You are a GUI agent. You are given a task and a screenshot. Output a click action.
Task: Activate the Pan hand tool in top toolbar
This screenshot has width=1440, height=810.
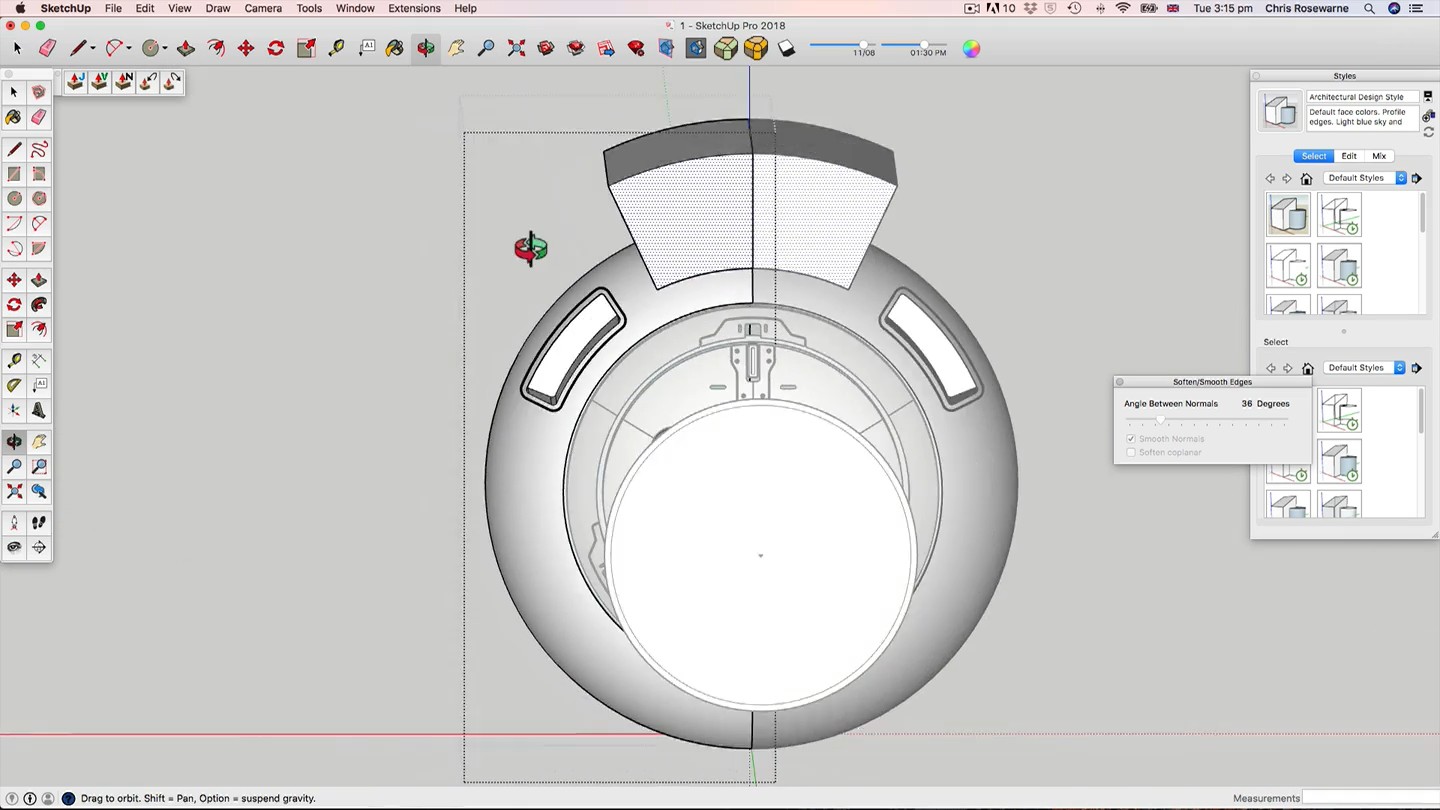456,48
